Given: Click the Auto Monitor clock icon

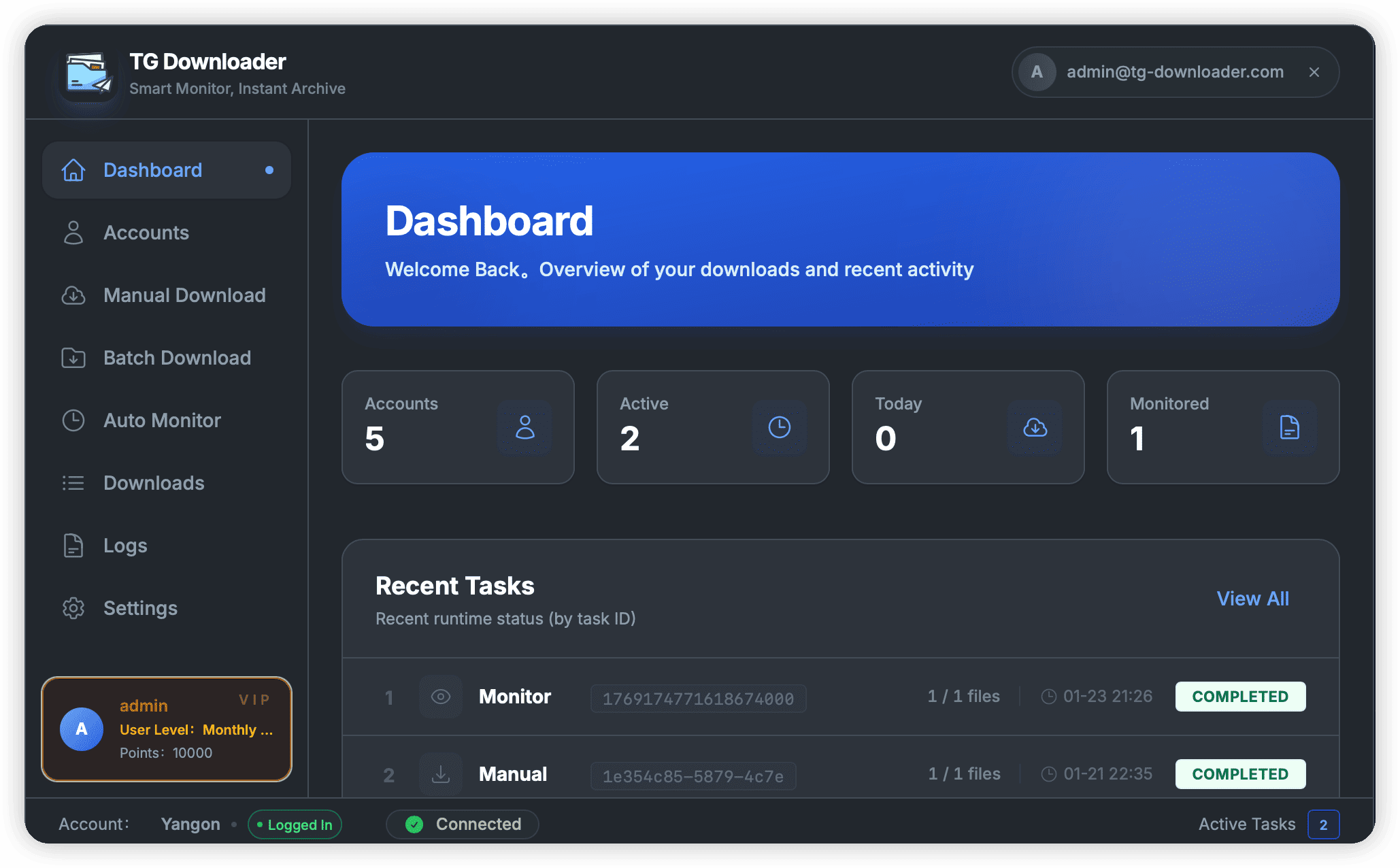Looking at the screenshot, I should pyautogui.click(x=73, y=420).
